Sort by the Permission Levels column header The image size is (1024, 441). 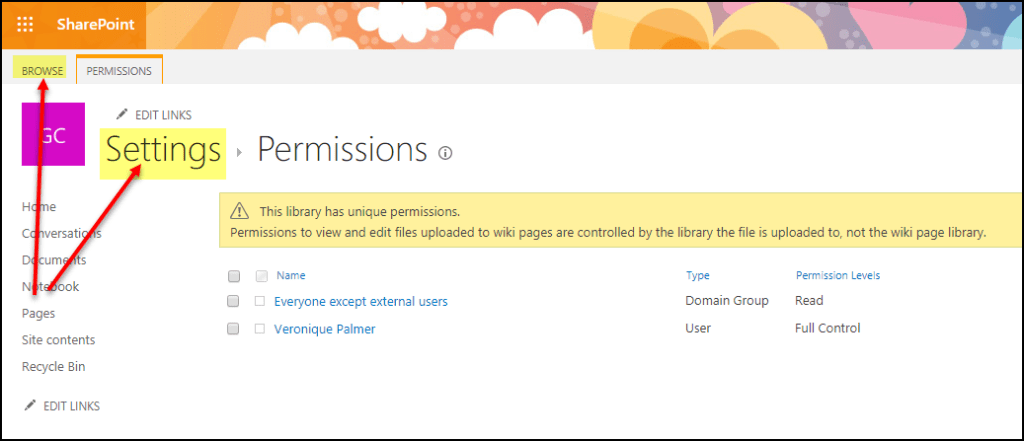pos(837,275)
